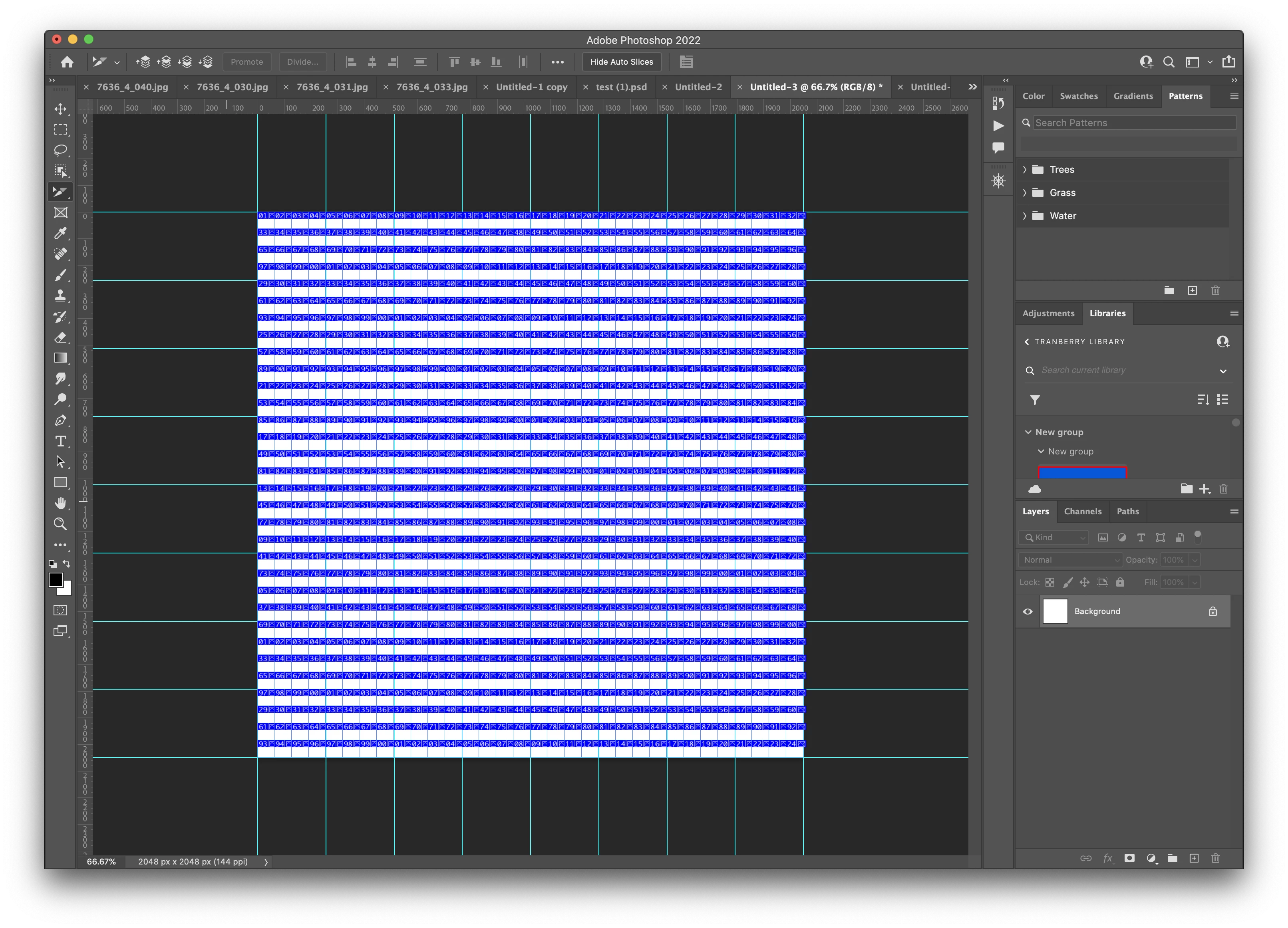
Task: Click the Hide Auto Slices button
Action: click(x=621, y=62)
